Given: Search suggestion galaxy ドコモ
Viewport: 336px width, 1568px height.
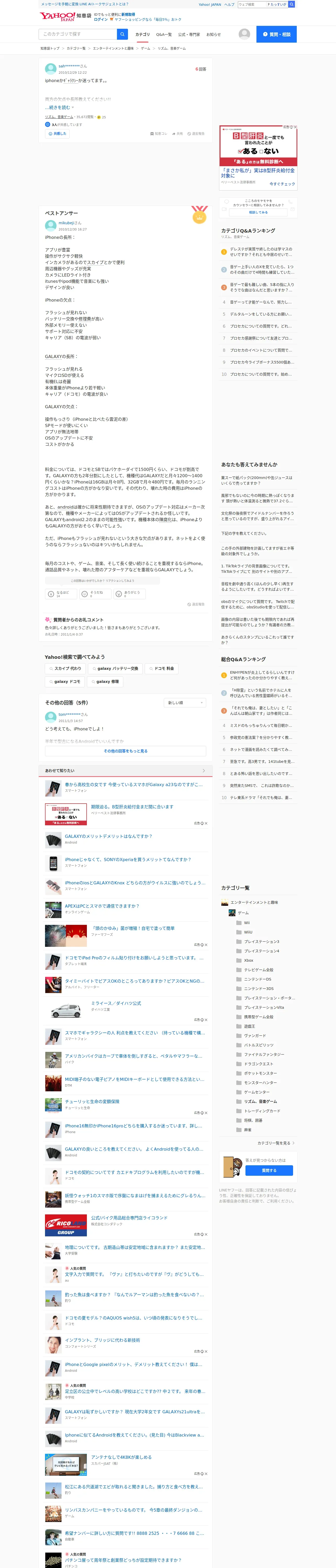Looking at the screenshot, I should click(65, 682).
